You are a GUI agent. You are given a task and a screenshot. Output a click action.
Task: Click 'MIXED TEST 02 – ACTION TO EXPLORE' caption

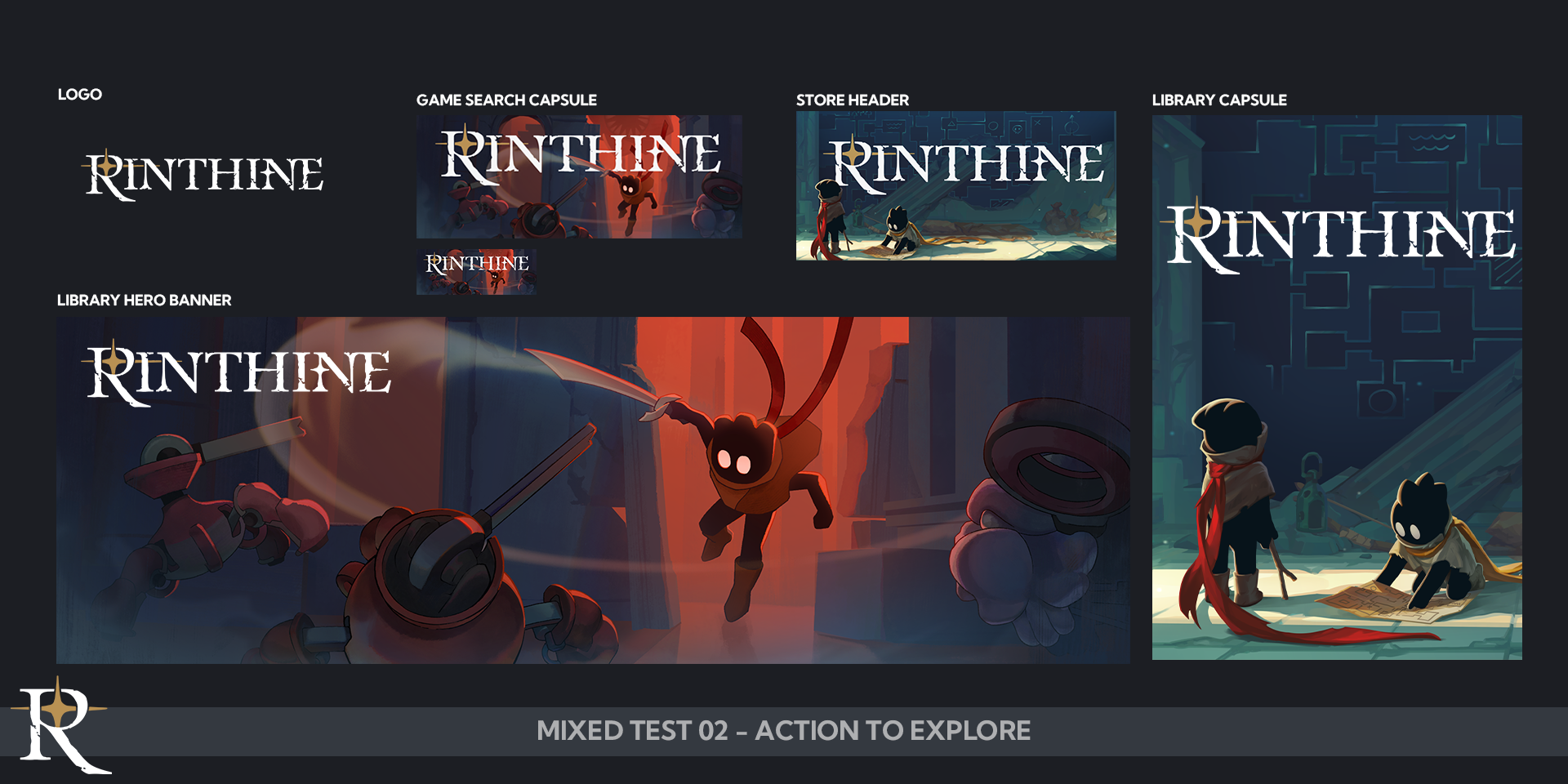pyautogui.click(x=784, y=731)
